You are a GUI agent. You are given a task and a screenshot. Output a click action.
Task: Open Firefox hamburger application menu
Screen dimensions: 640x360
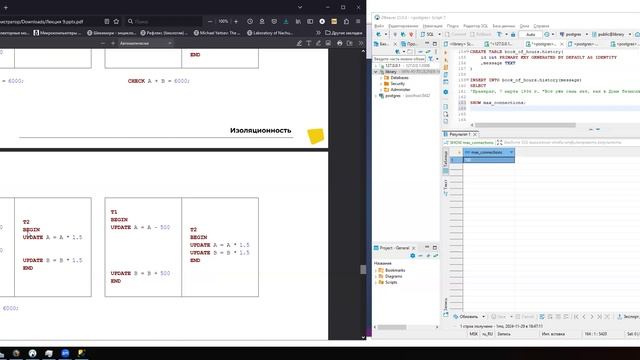coord(358,21)
